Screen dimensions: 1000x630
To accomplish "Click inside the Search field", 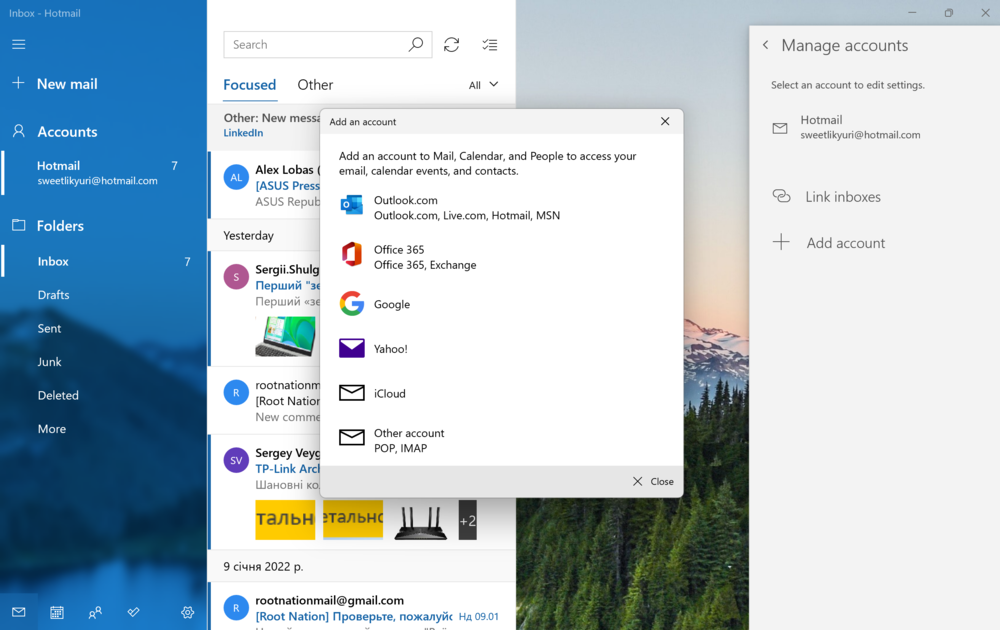I will (315, 45).
